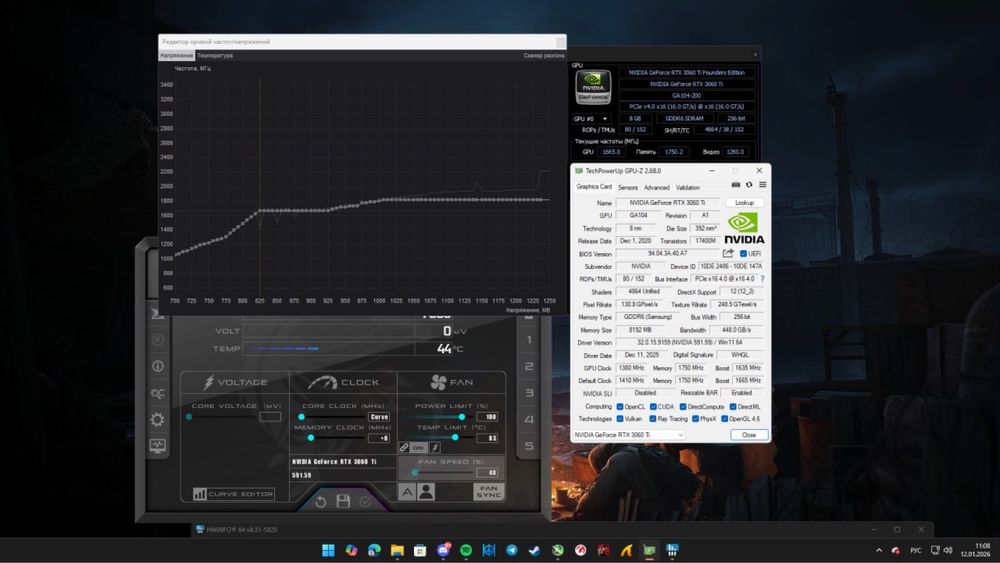
Task: Toggle the user-defined fan control icon
Action: pos(426,492)
